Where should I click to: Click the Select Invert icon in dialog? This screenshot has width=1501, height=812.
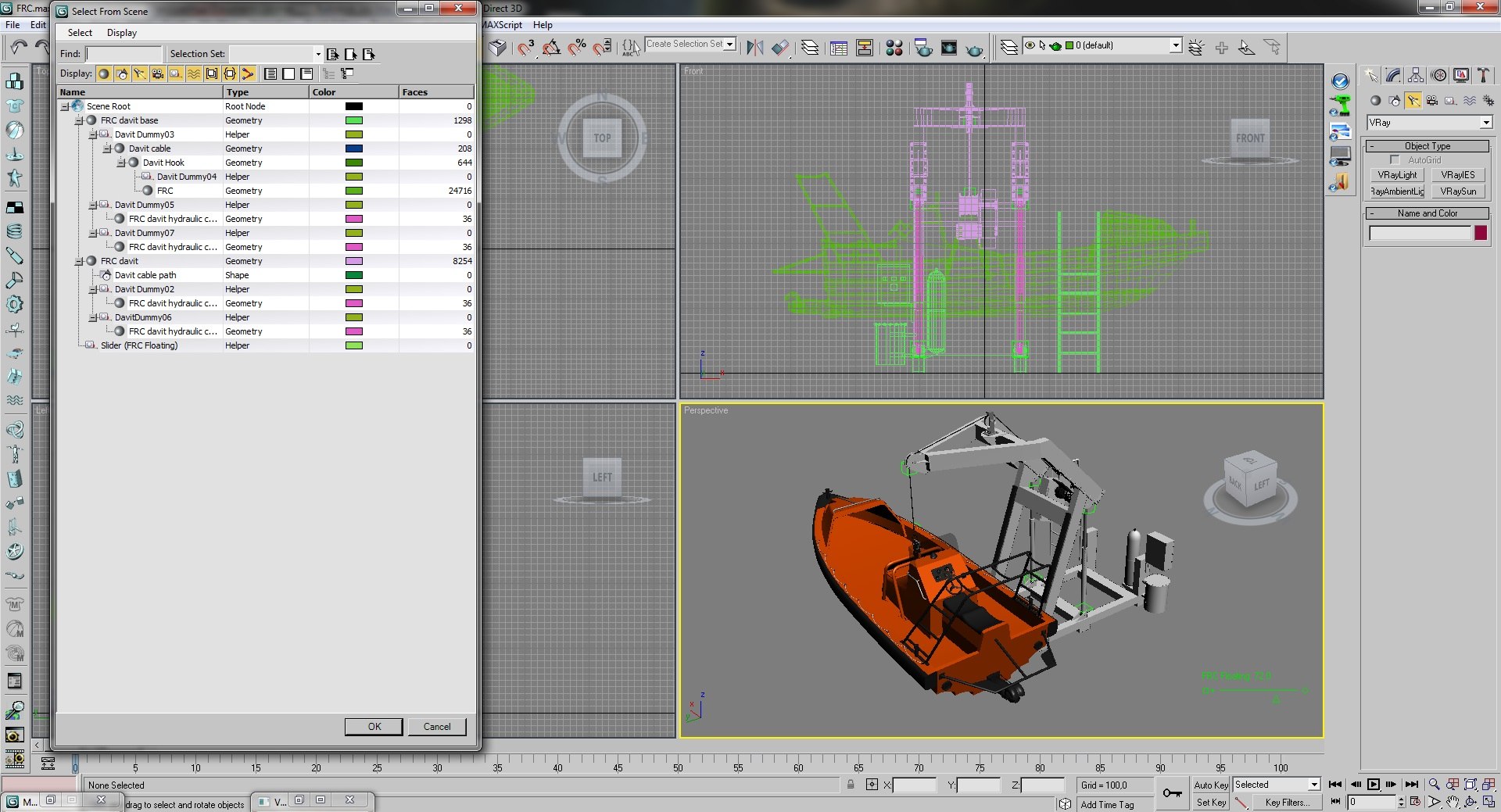(x=369, y=54)
